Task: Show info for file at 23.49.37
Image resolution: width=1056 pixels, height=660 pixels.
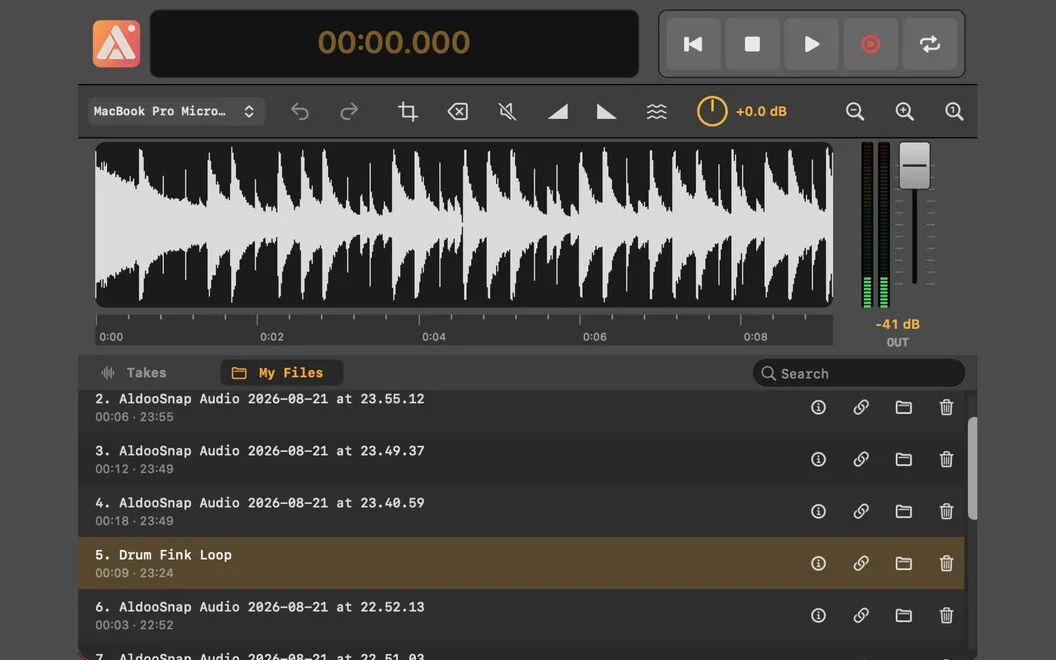Action: (x=818, y=459)
